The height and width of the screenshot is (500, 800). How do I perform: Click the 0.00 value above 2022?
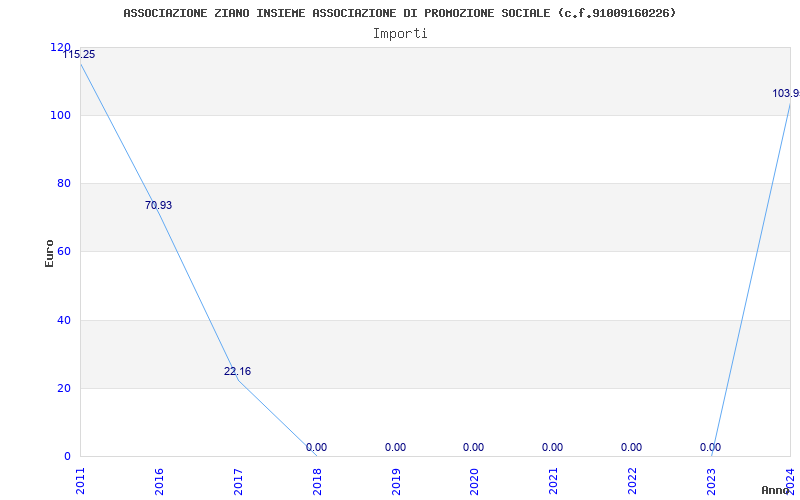click(632, 447)
